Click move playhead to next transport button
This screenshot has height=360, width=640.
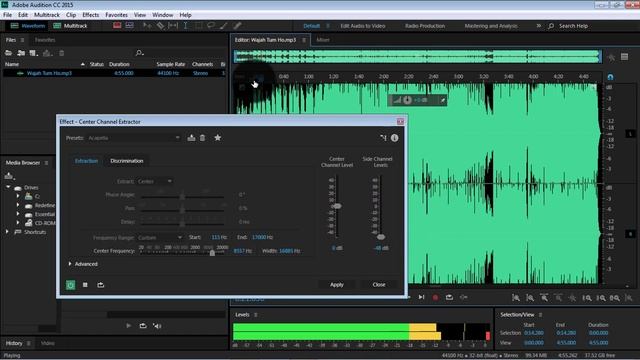pos(421,297)
